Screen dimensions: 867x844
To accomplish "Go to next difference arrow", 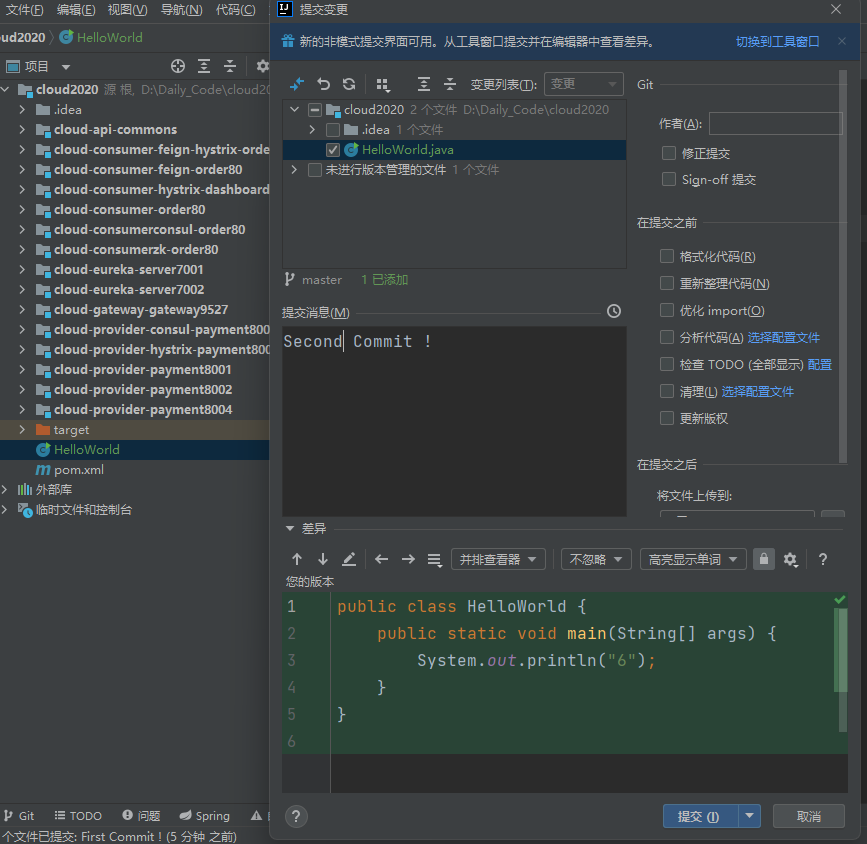I will [x=323, y=559].
